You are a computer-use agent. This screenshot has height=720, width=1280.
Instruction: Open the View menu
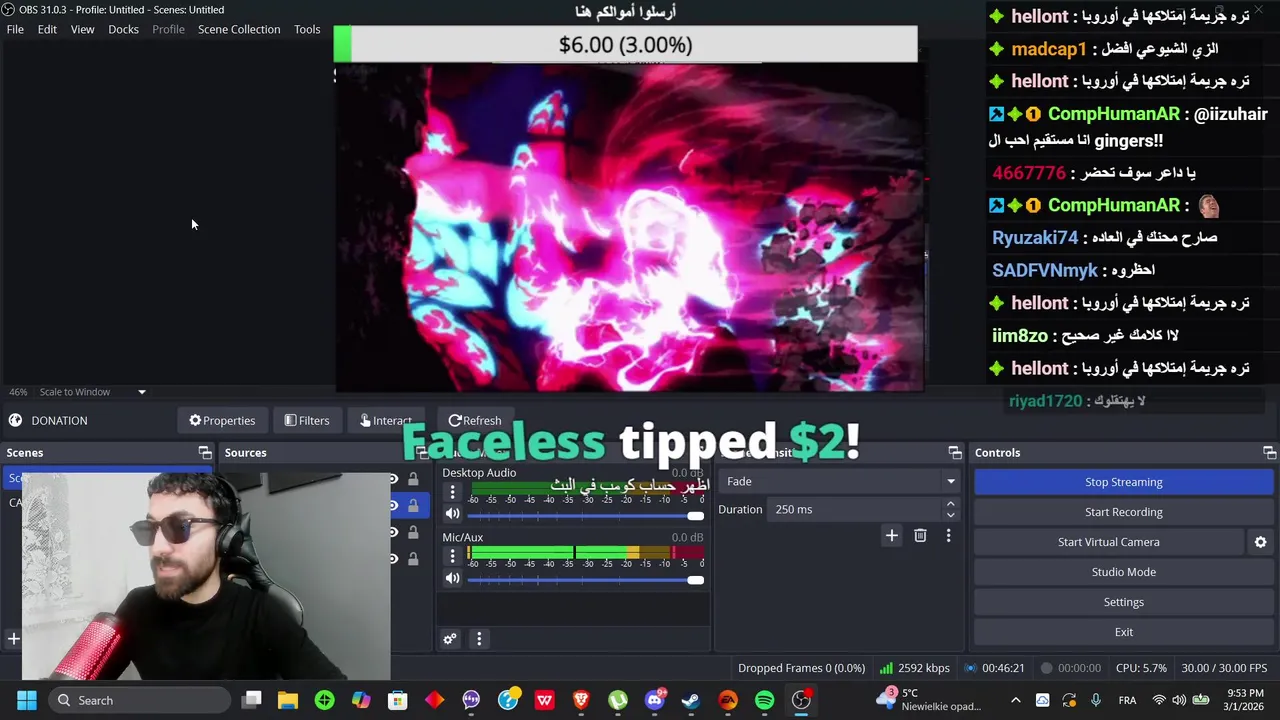point(82,29)
